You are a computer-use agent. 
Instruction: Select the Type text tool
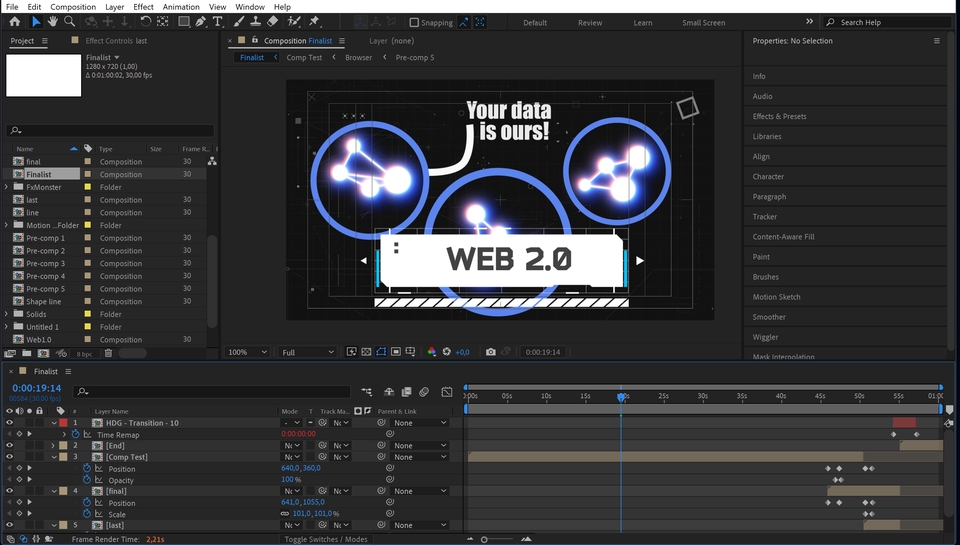217,22
